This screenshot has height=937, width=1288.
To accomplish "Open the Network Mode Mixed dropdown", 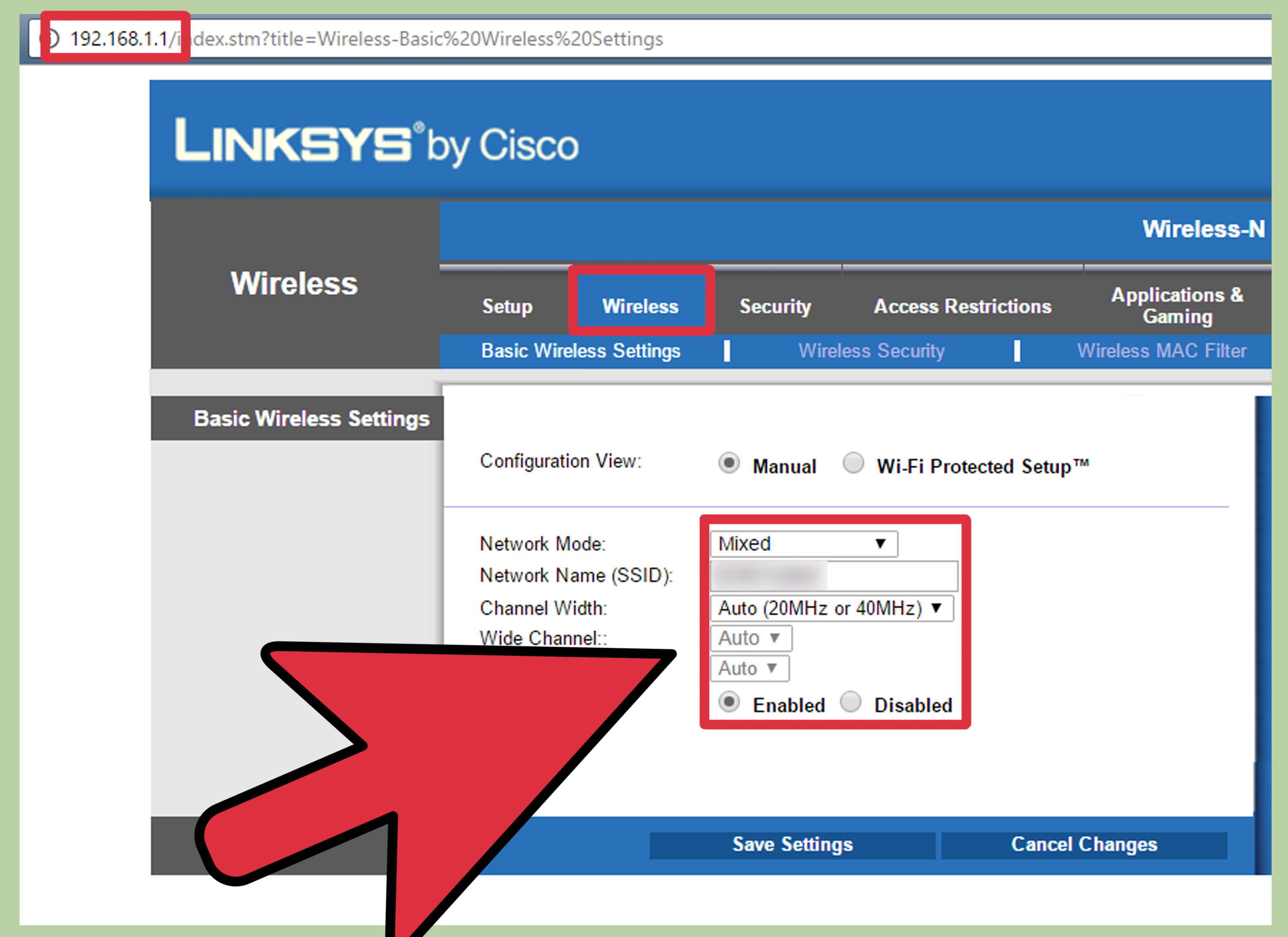I will click(804, 544).
